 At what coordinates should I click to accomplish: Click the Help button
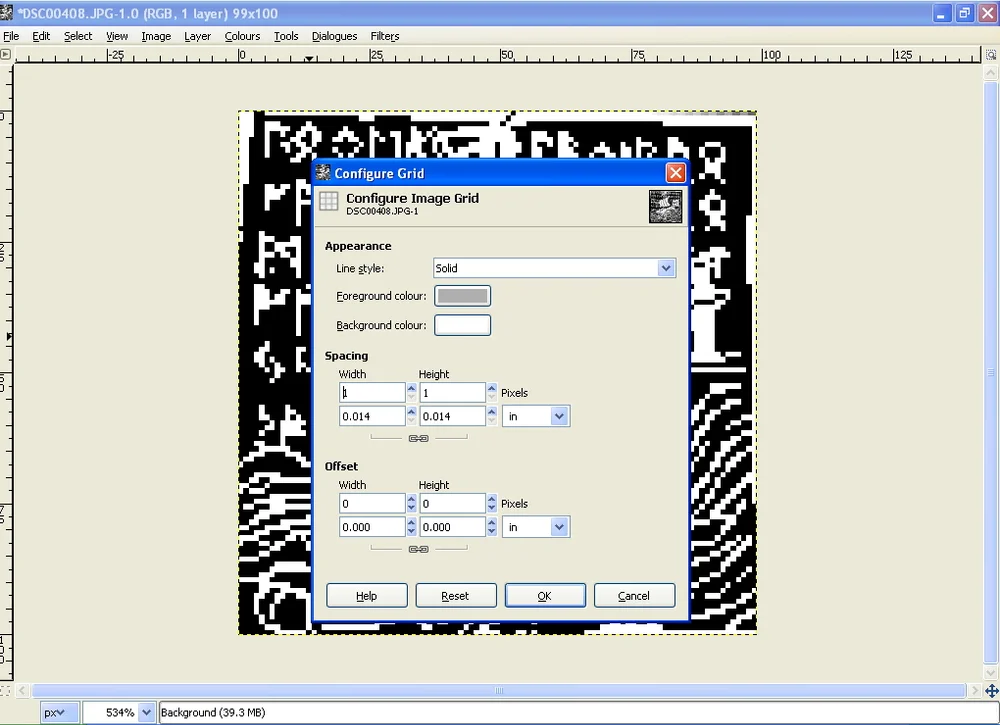[366, 595]
